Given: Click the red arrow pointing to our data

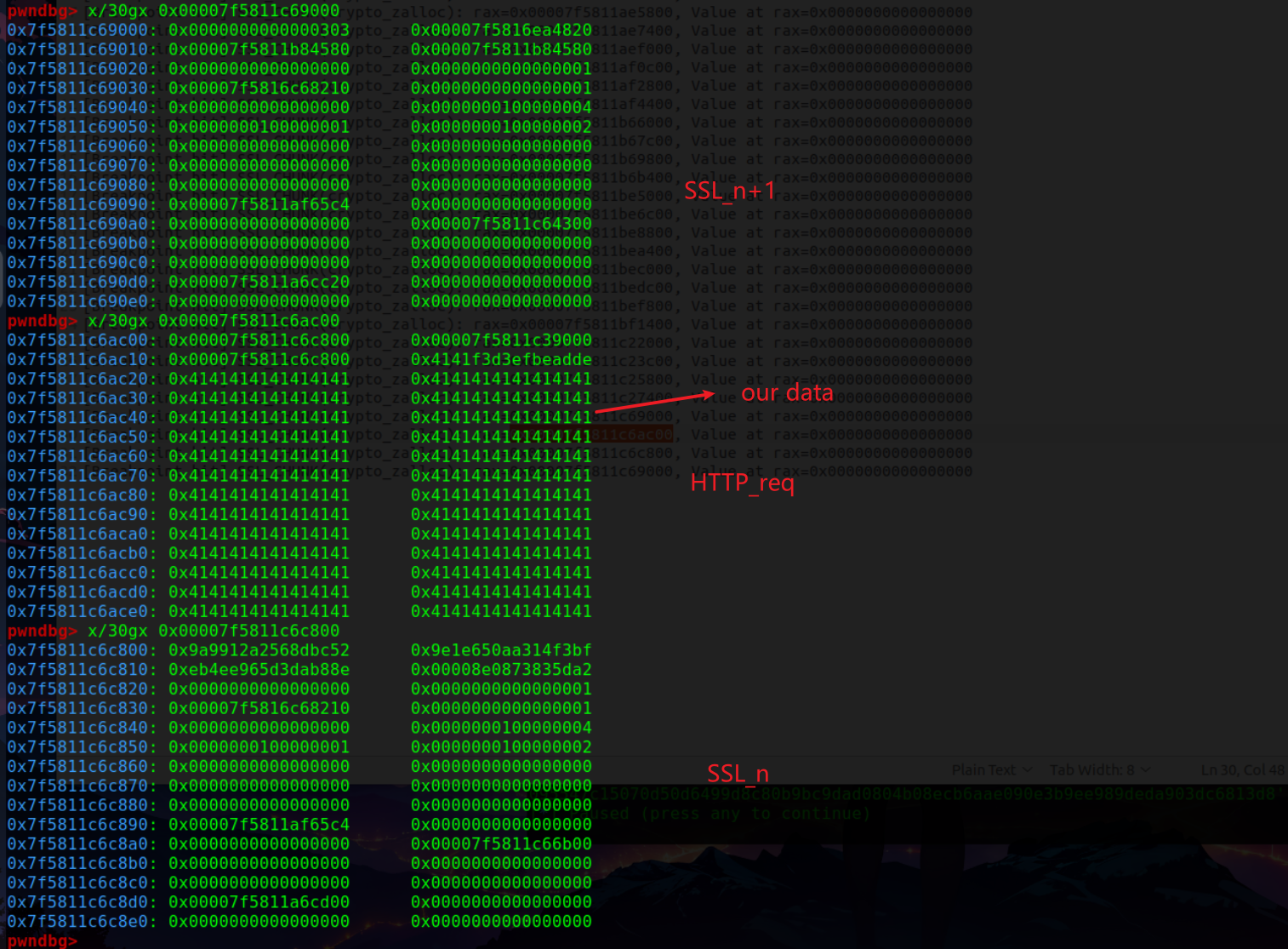Looking at the screenshot, I should point(653,403).
